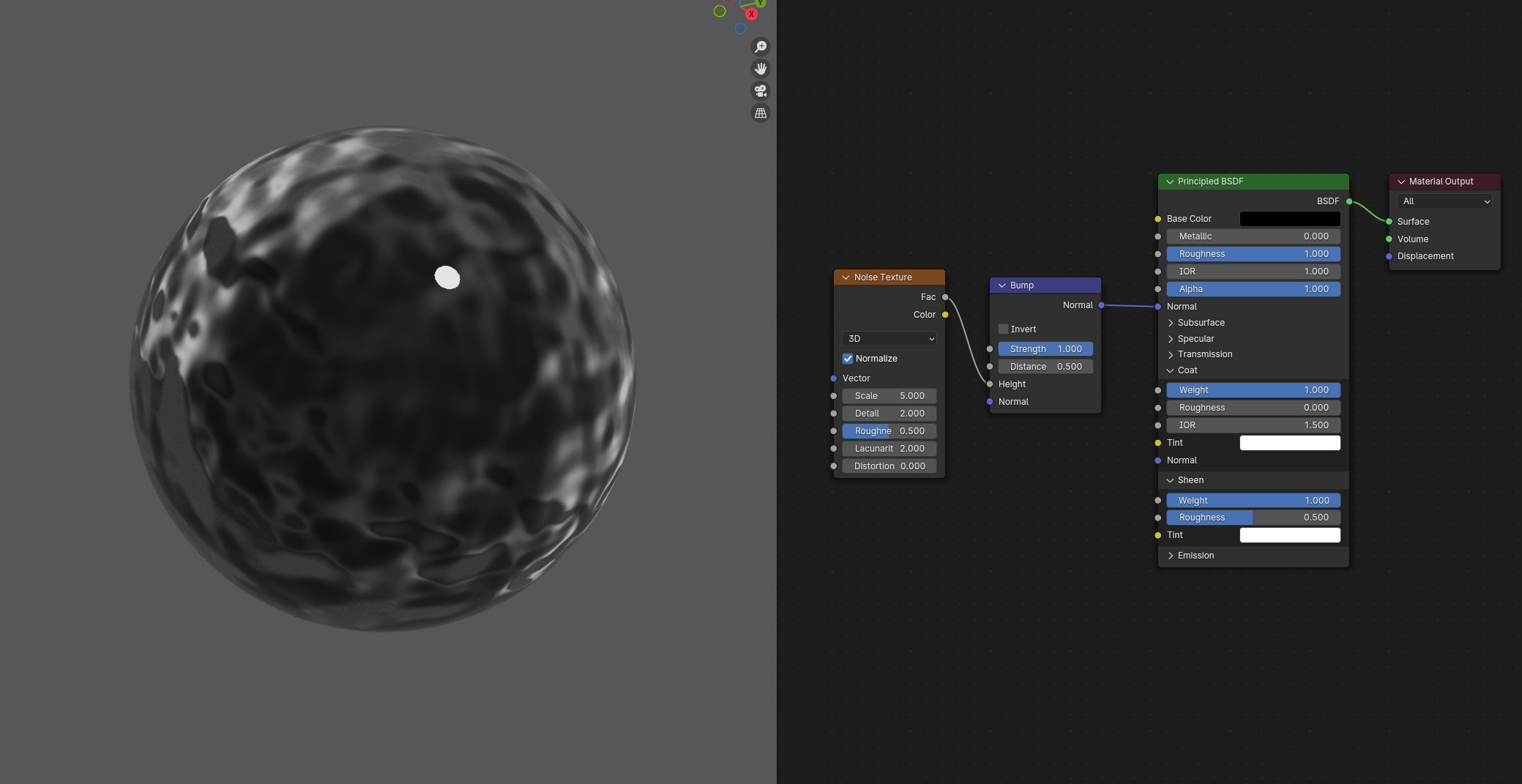Click the Coat IOR field showing 1.500
Screen dimensions: 1522x784
pos(1253,425)
